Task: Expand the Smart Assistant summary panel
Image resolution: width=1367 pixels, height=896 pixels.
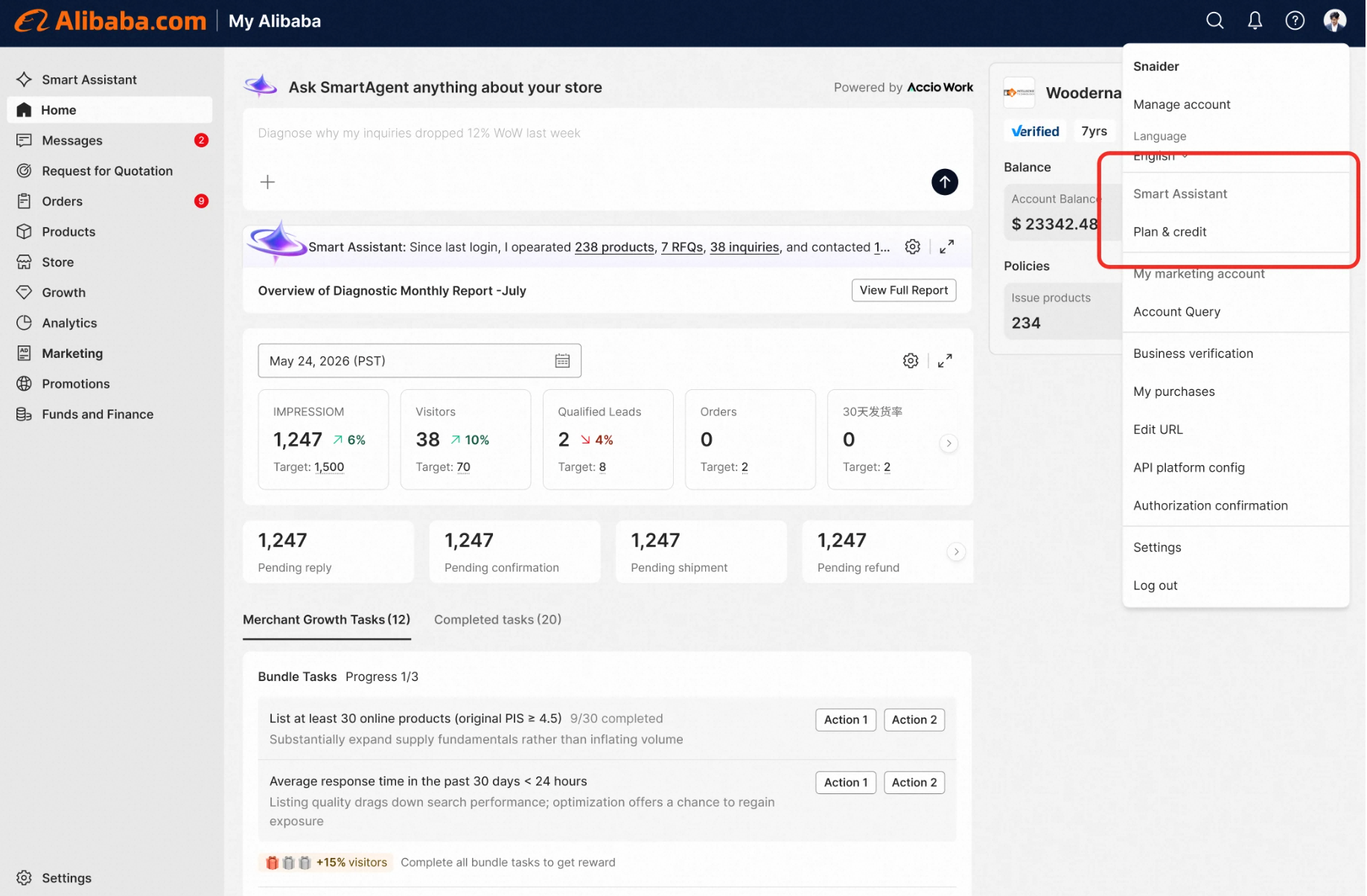Action: click(x=948, y=247)
